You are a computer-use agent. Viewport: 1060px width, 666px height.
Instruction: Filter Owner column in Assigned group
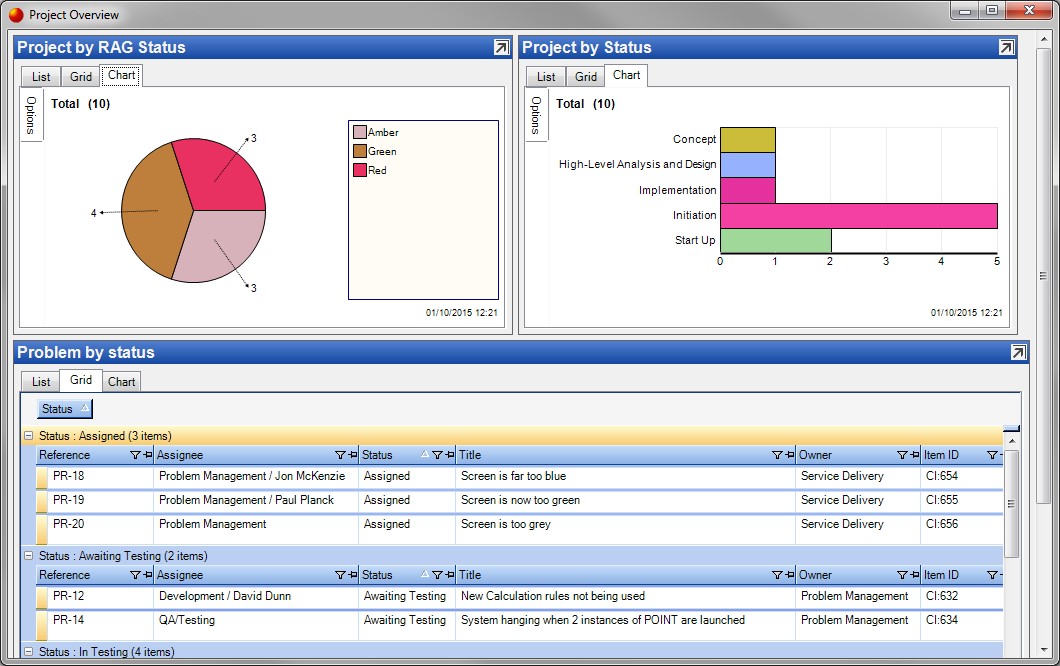(902, 455)
